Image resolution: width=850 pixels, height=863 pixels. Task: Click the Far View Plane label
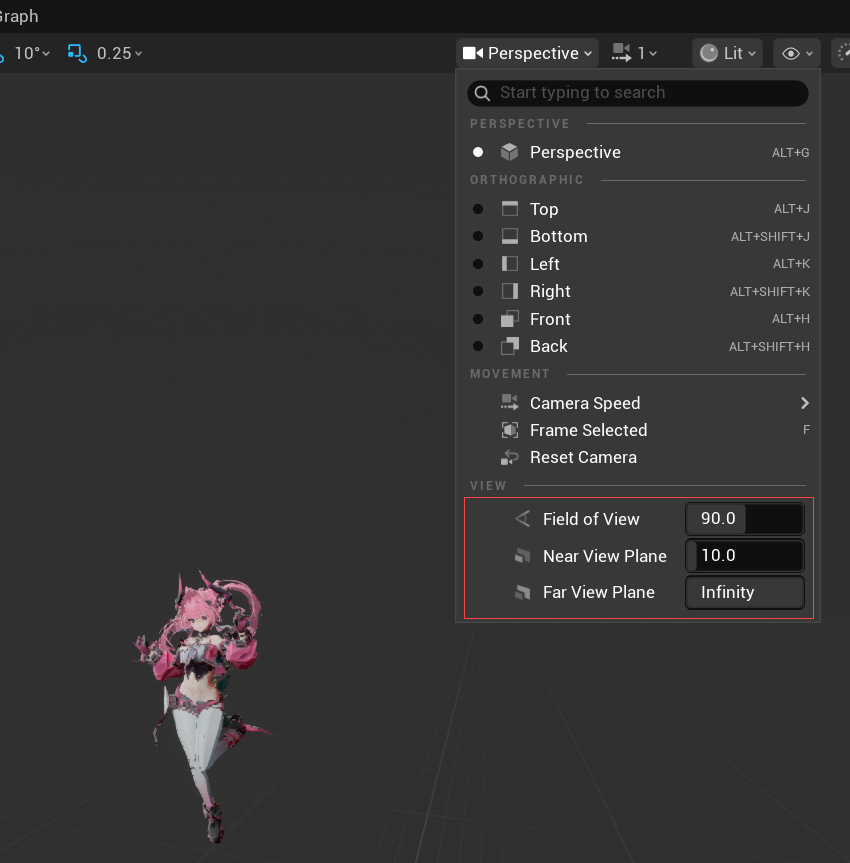(599, 592)
